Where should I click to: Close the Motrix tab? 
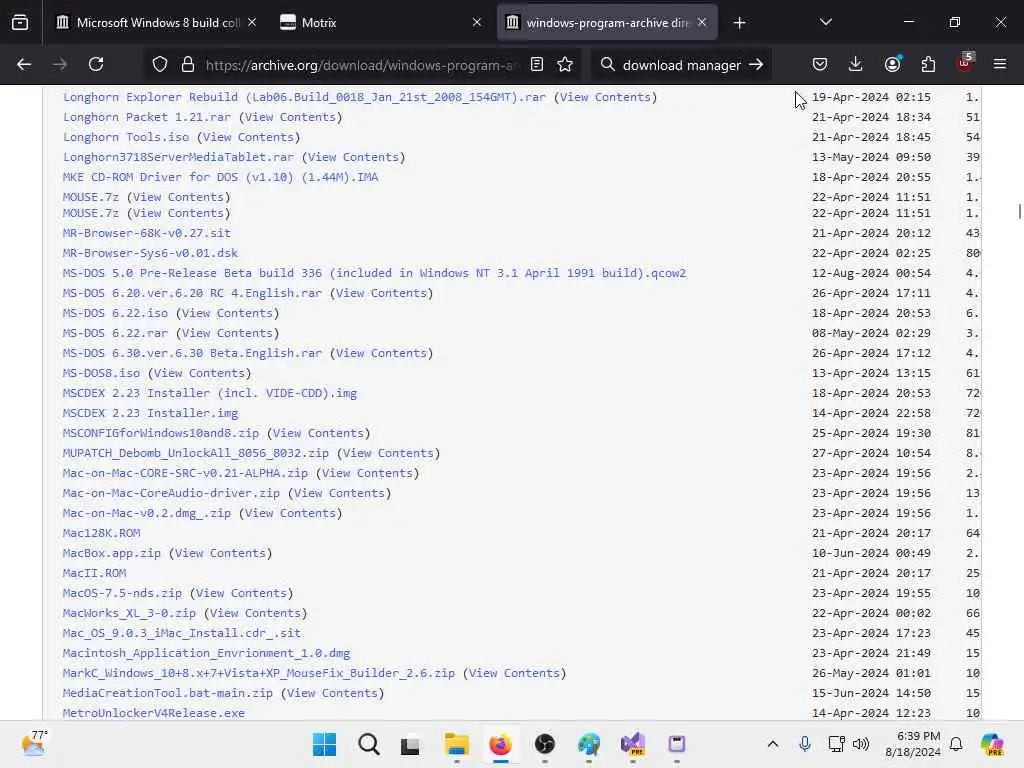(x=477, y=22)
